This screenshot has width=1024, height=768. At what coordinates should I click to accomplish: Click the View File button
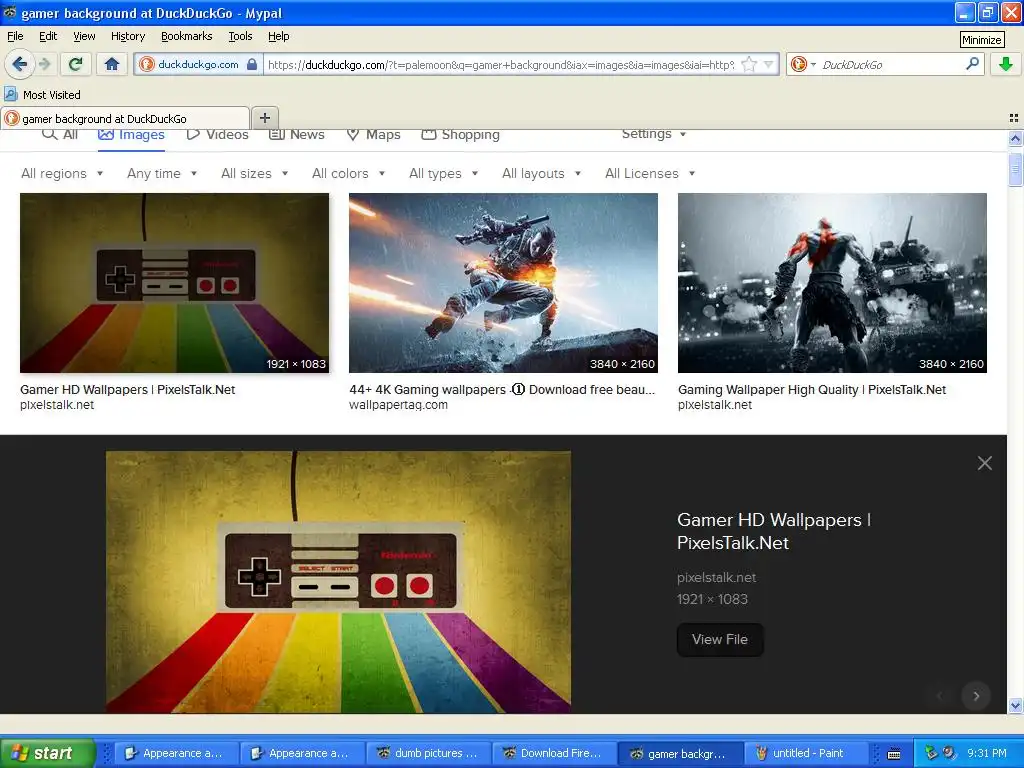pyautogui.click(x=720, y=639)
